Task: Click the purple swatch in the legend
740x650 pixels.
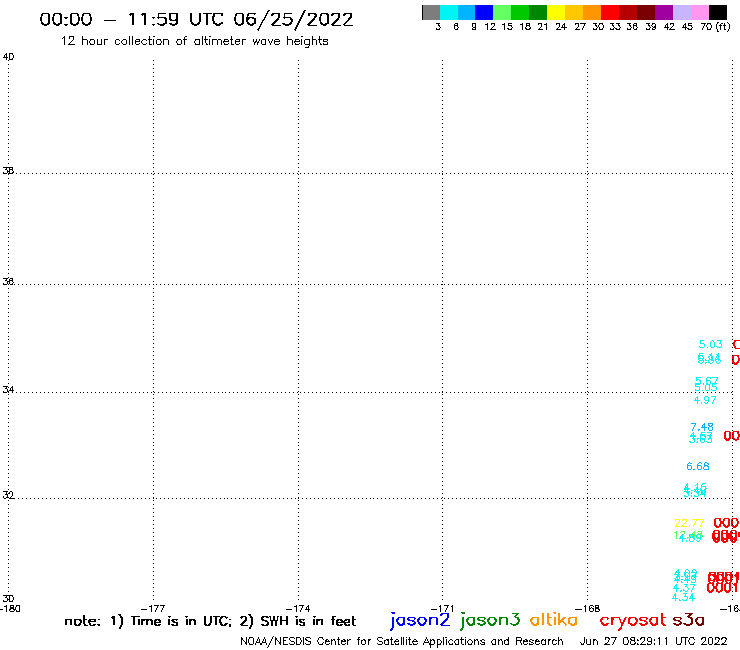Action: tap(664, 12)
